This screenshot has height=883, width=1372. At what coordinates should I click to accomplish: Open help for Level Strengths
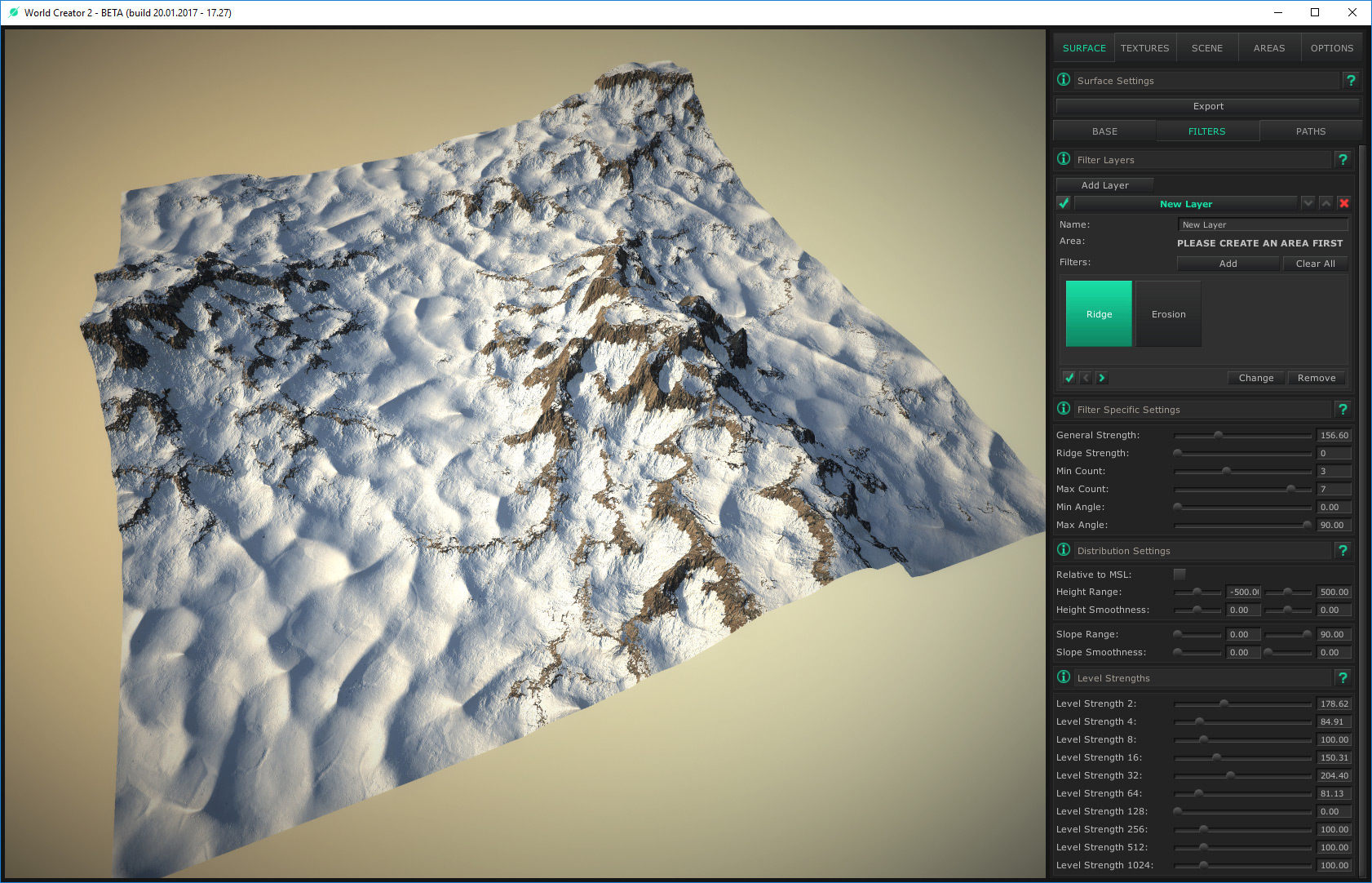click(x=1343, y=677)
